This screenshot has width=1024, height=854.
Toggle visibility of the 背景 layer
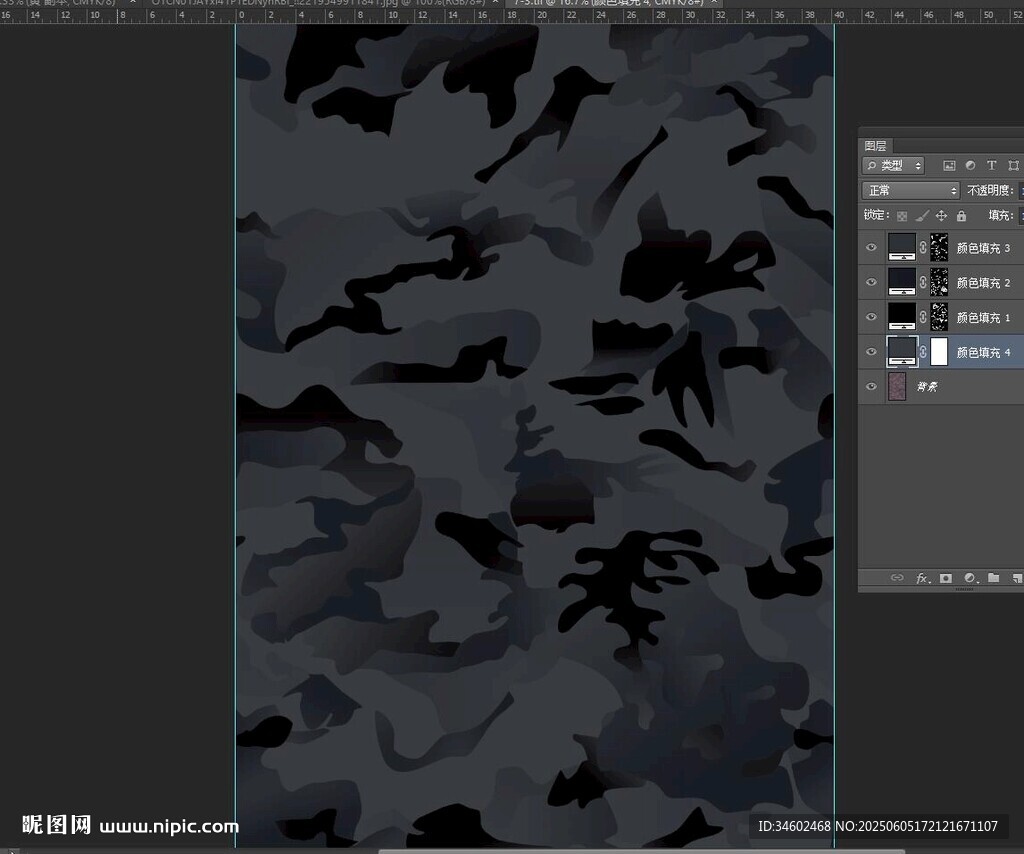871,386
